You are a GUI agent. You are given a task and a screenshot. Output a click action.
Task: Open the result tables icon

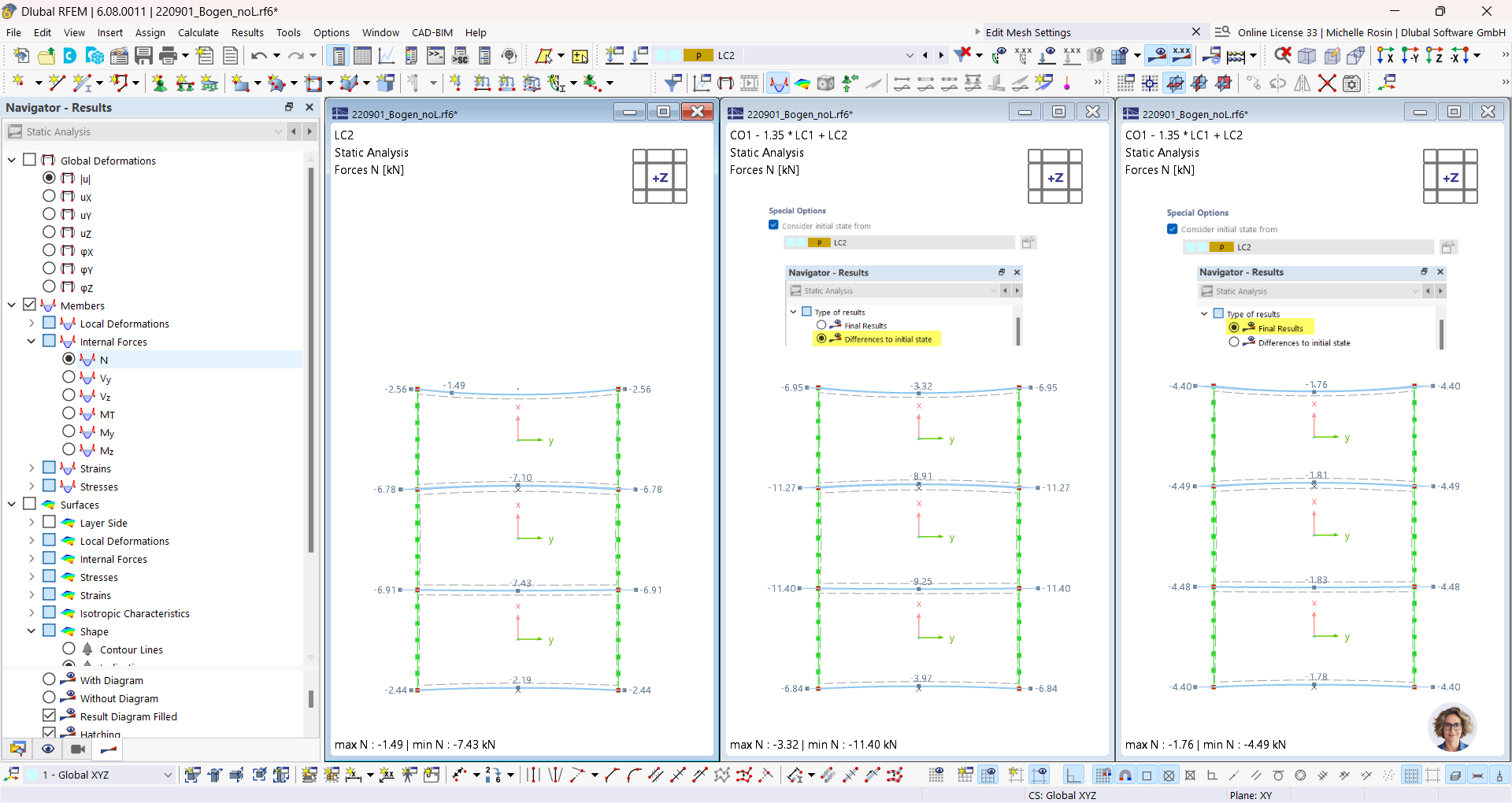click(x=361, y=55)
